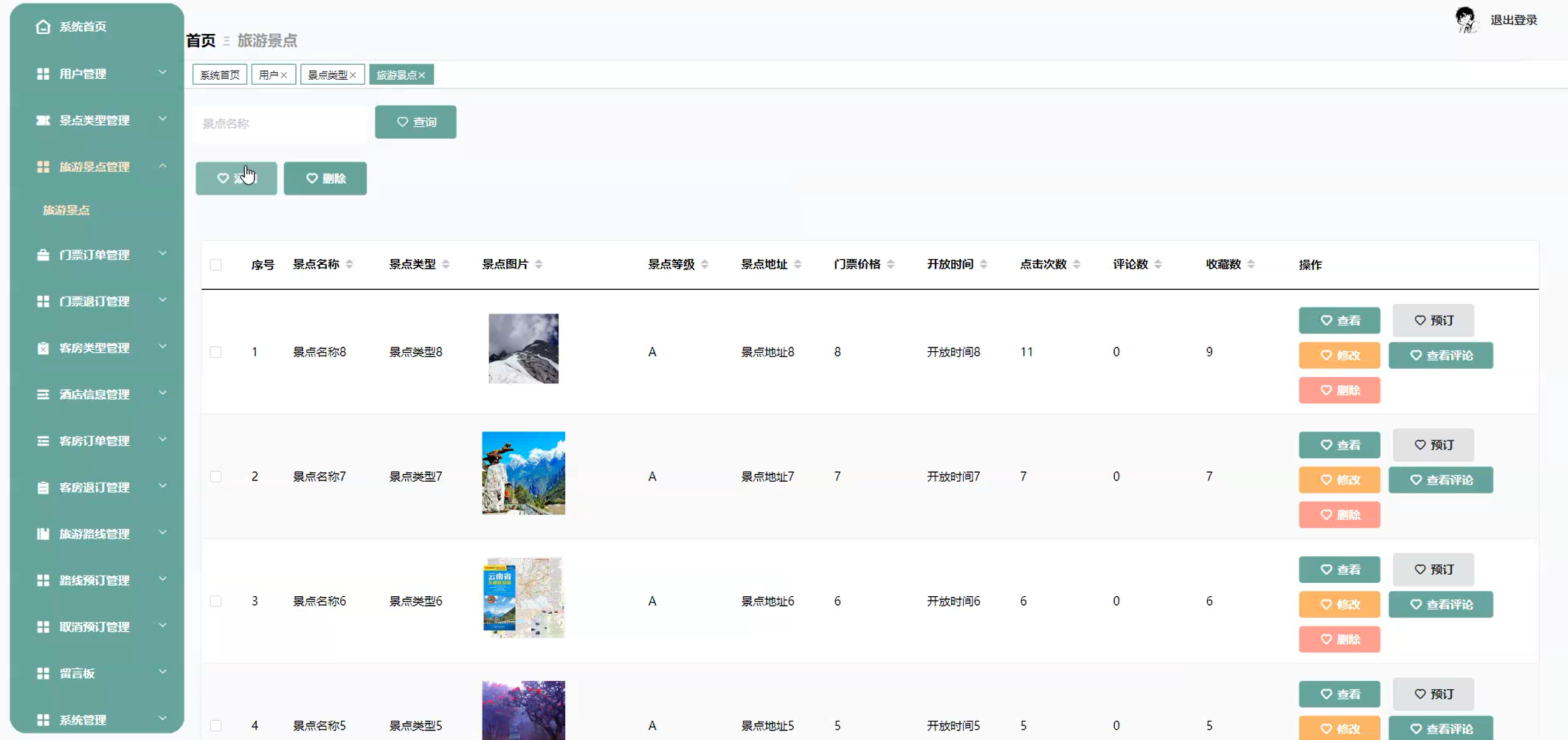Click 查看评论 for 景点名称8
Image resolution: width=1568 pixels, height=740 pixels.
tap(1440, 356)
